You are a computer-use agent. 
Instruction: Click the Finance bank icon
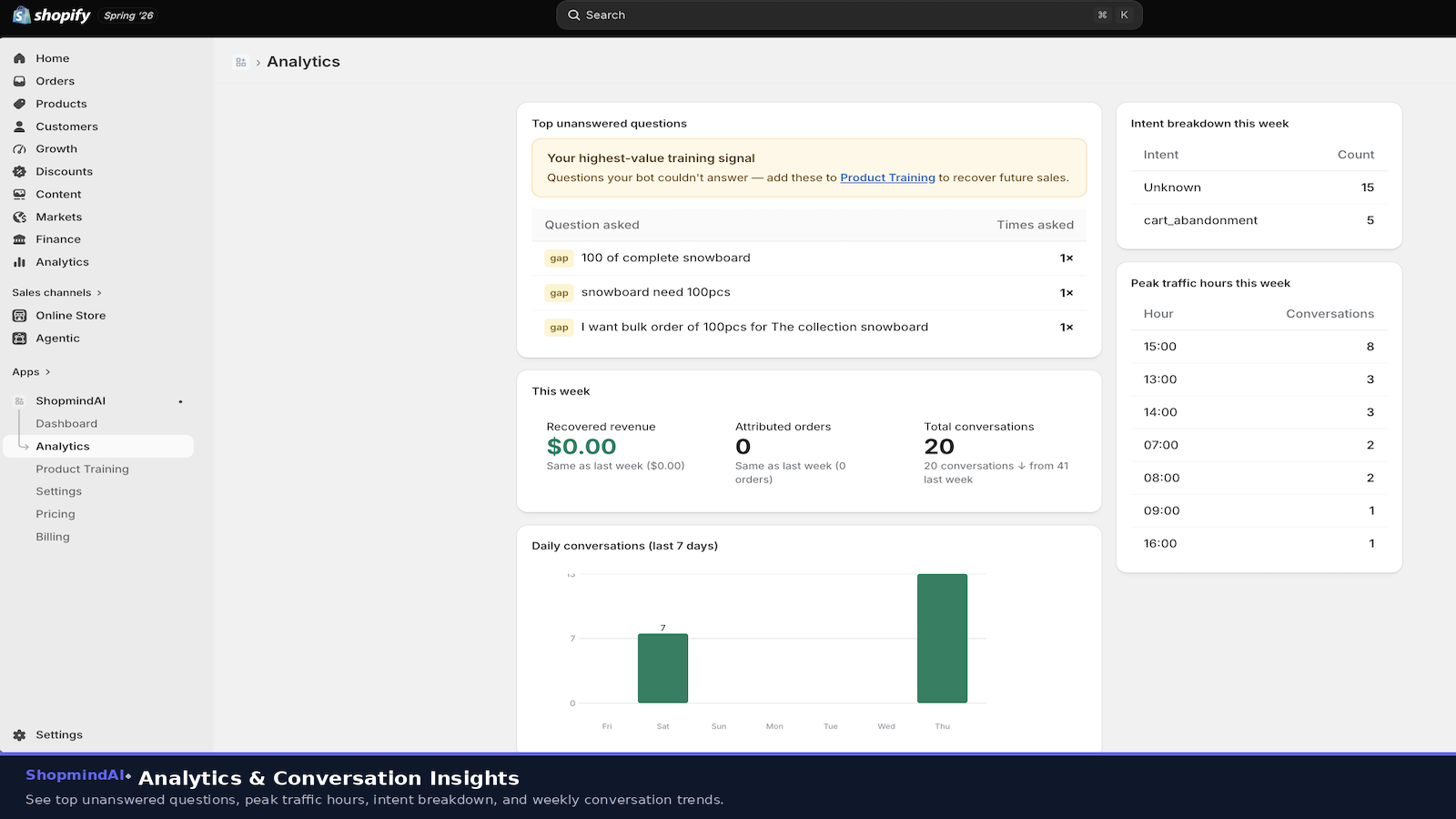tap(19, 239)
